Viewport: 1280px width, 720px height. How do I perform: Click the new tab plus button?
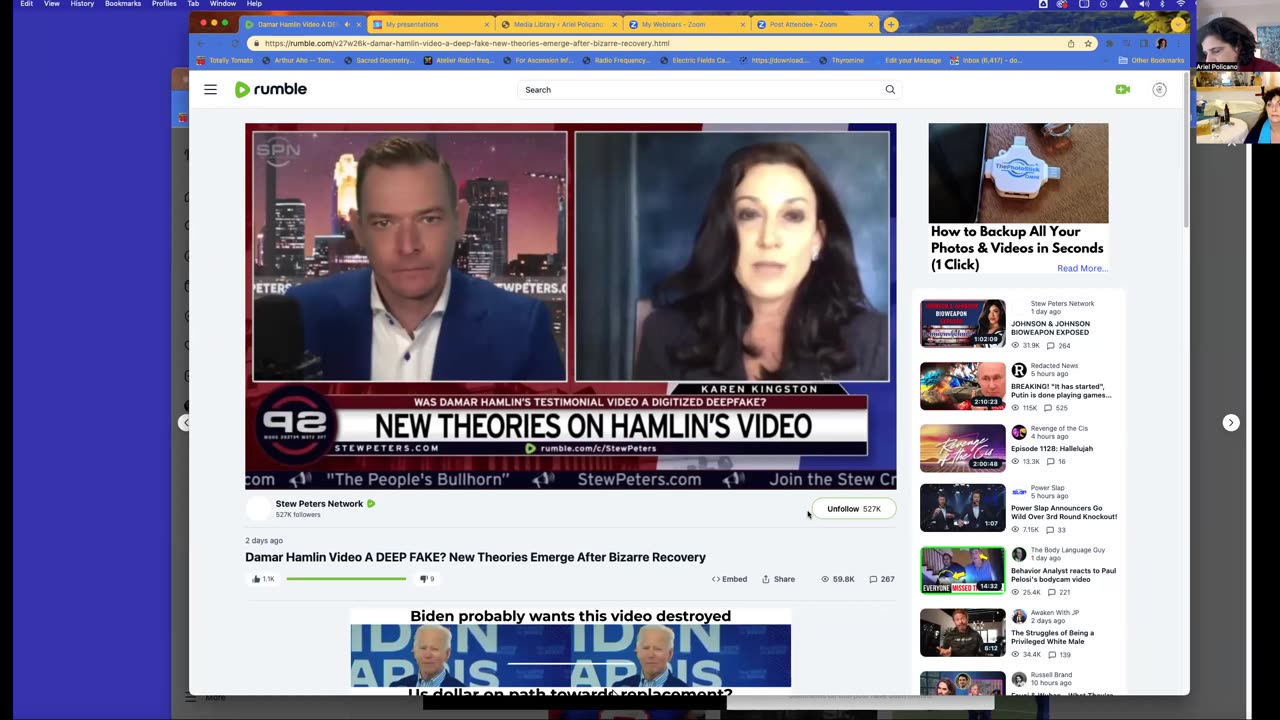[x=890, y=24]
